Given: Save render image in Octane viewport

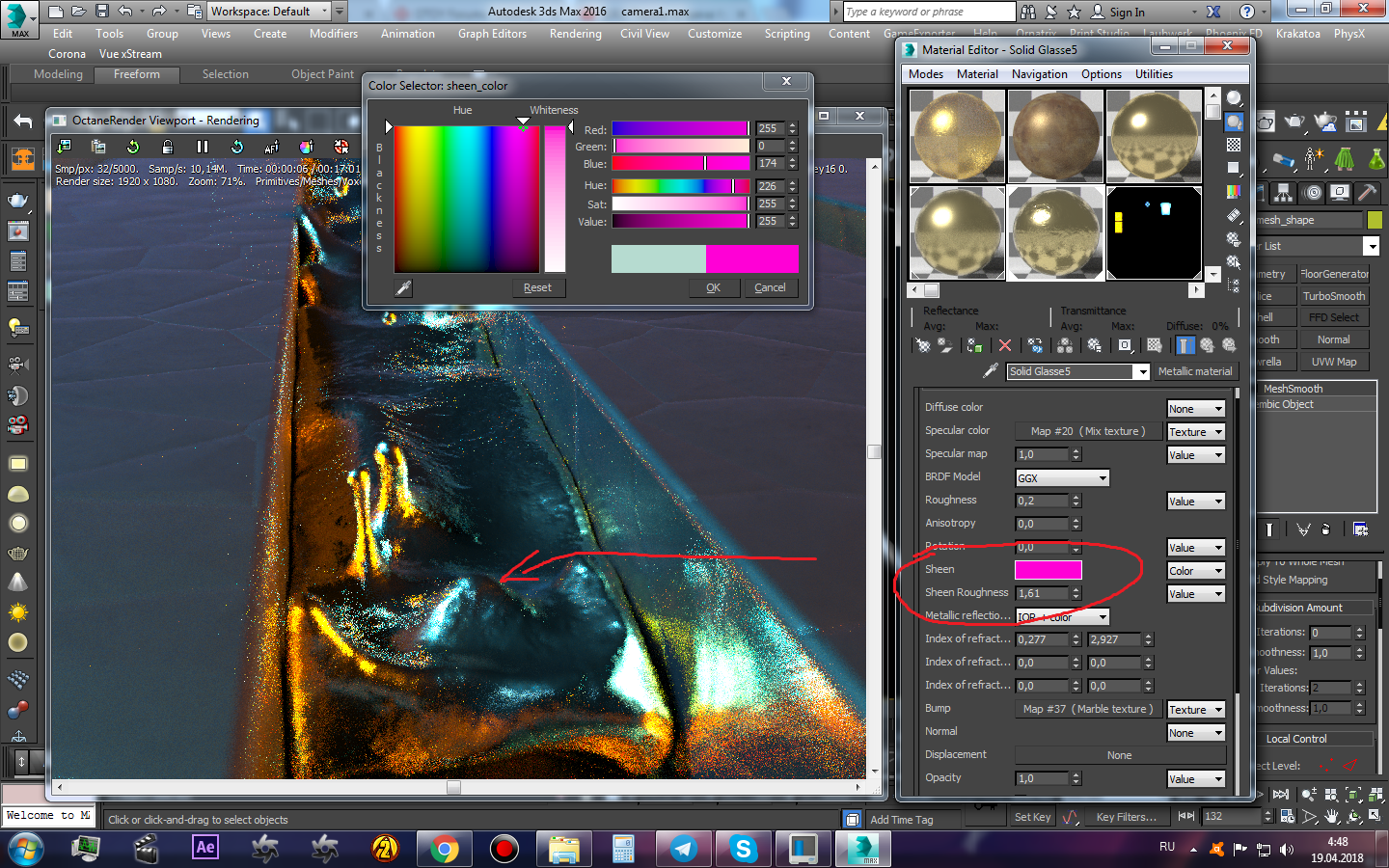Looking at the screenshot, I should click(x=64, y=147).
